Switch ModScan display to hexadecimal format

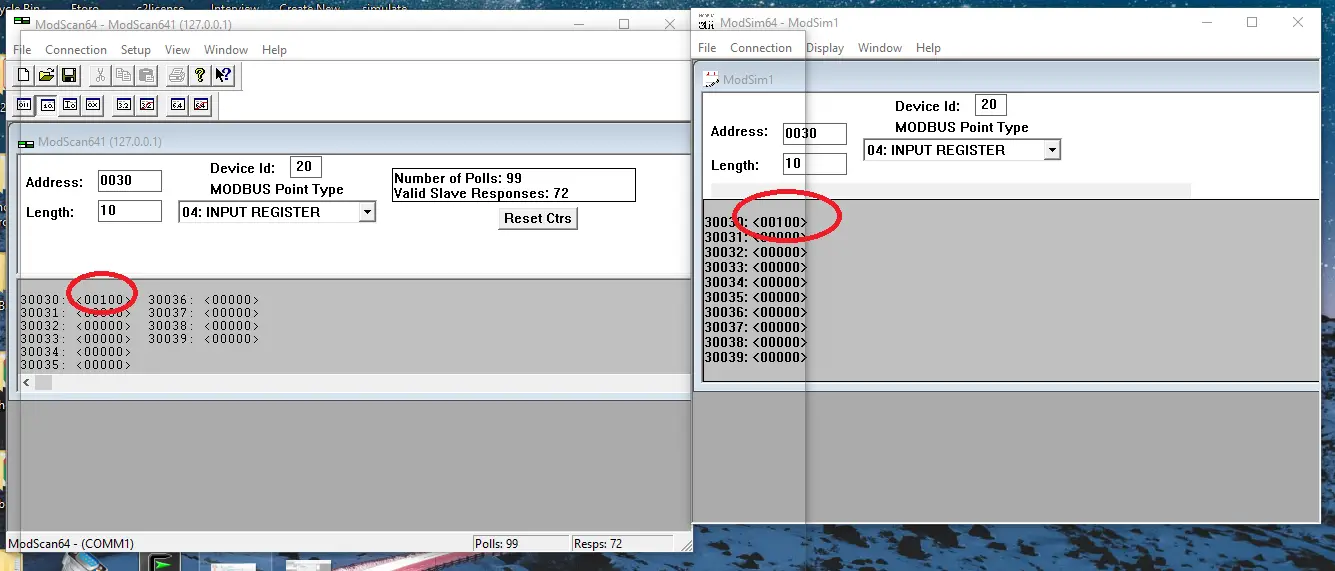(x=93, y=104)
